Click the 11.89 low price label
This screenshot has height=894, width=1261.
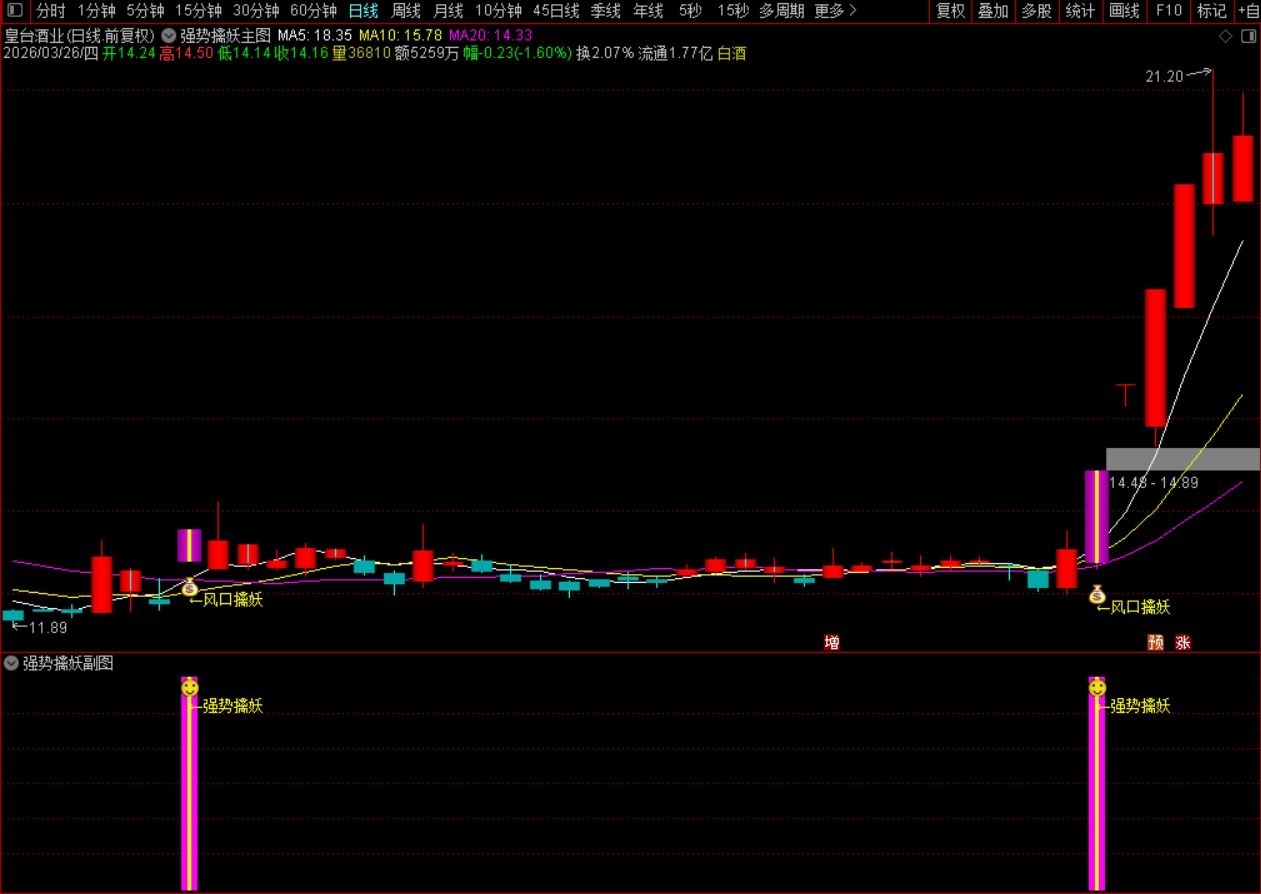click(x=47, y=628)
